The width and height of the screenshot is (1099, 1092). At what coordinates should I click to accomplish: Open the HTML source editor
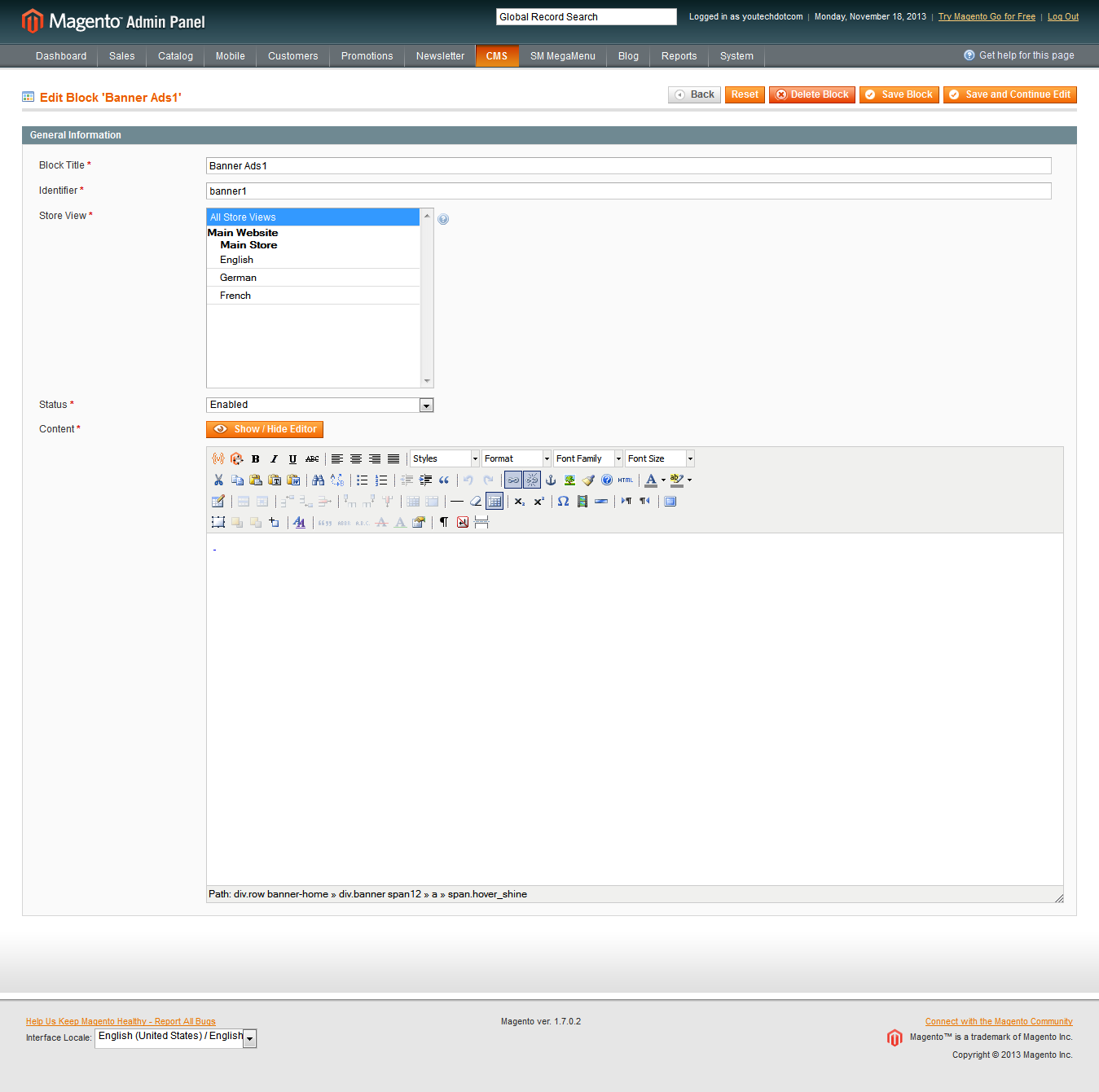625,480
